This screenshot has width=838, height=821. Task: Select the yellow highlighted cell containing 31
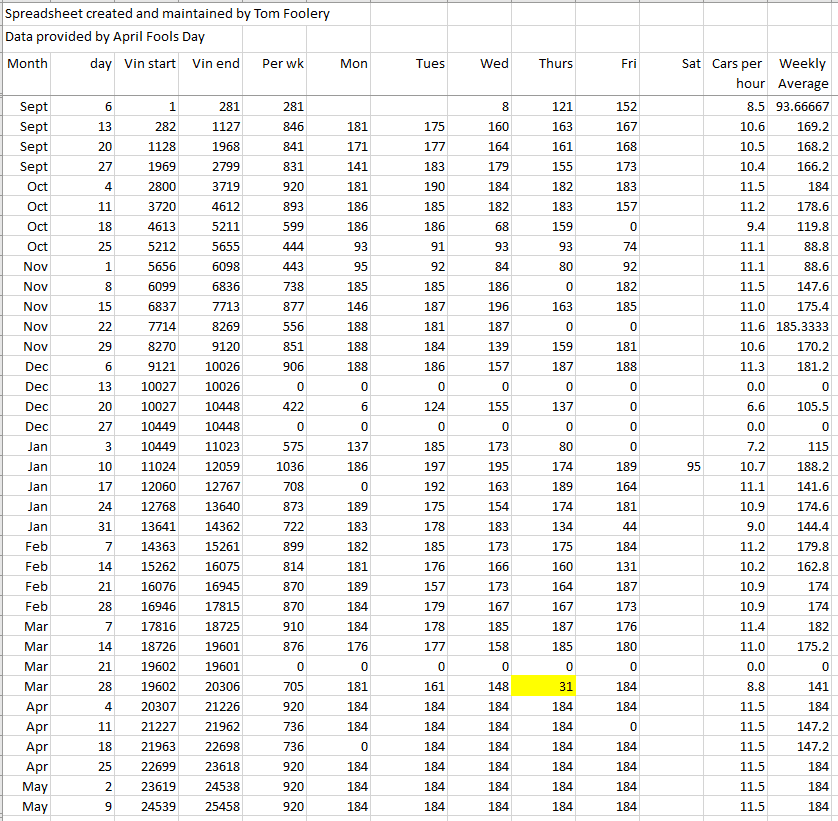tap(545, 686)
